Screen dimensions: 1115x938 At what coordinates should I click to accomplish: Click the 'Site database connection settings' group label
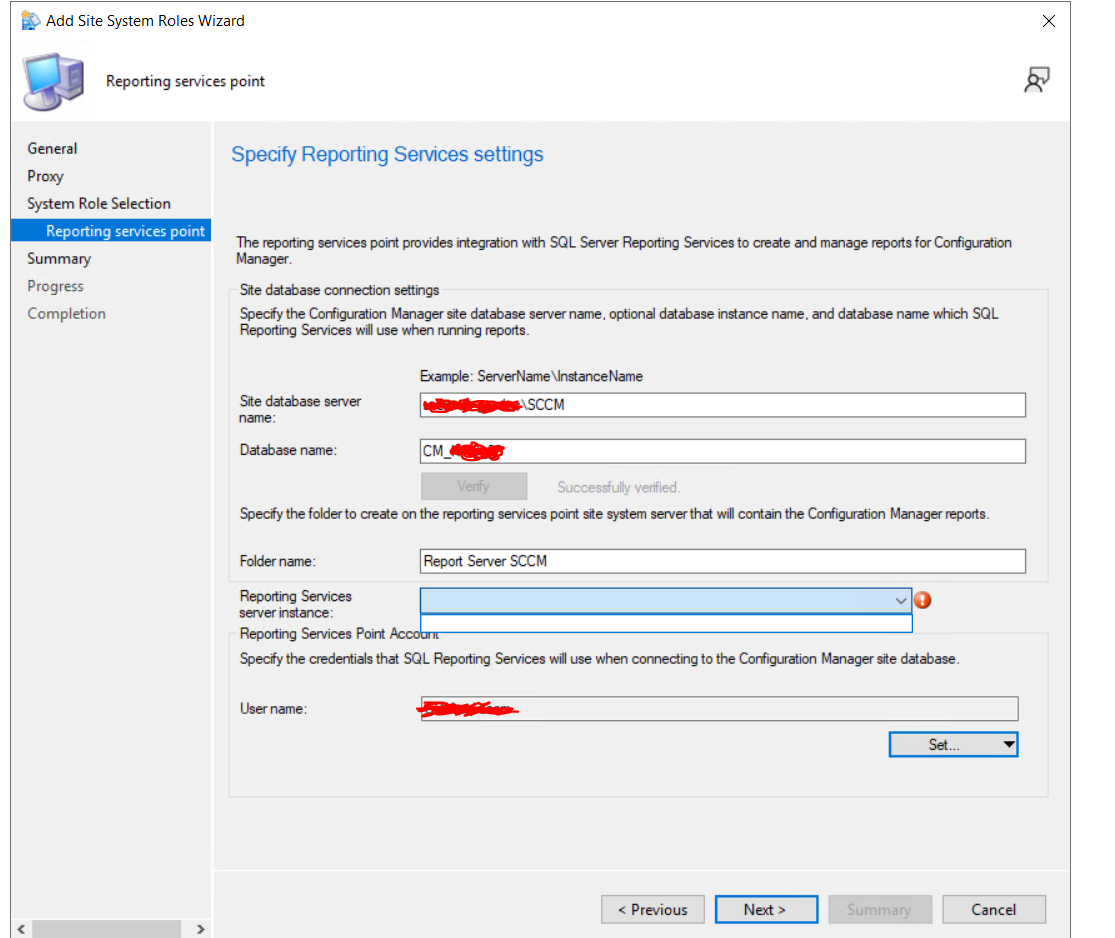(x=339, y=289)
